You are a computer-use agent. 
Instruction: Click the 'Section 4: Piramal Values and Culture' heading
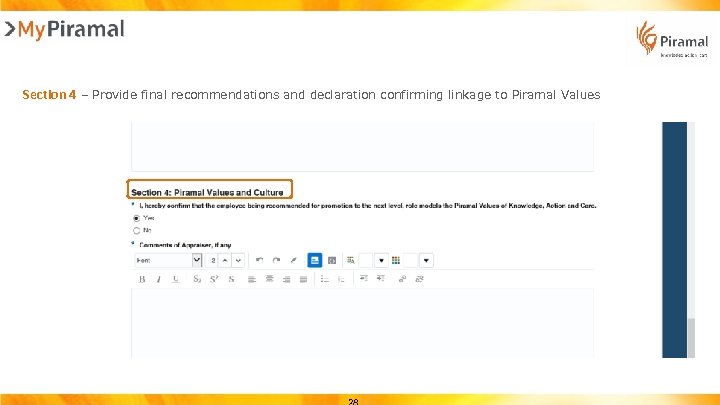pyautogui.click(x=207, y=192)
